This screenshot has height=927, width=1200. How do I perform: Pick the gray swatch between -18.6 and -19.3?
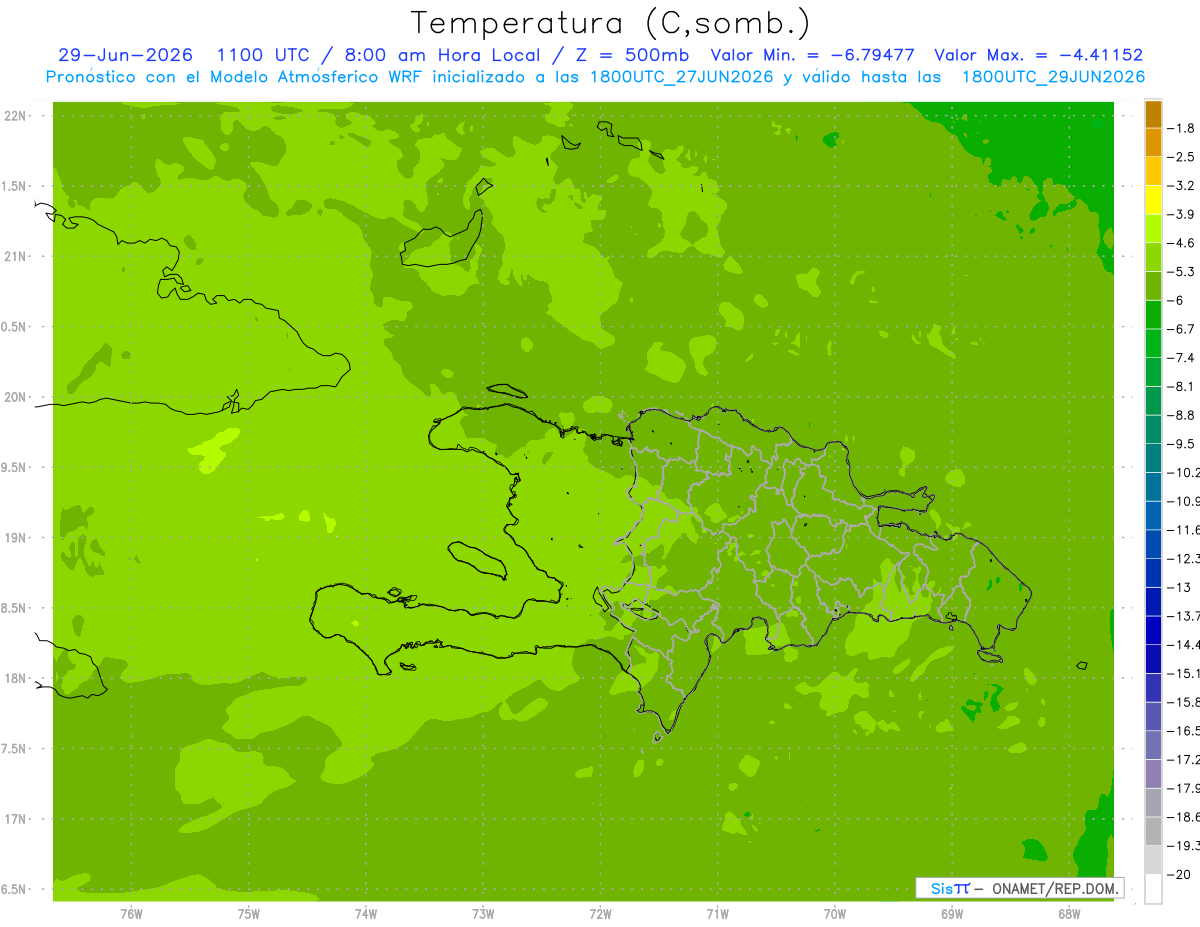coord(1153,831)
